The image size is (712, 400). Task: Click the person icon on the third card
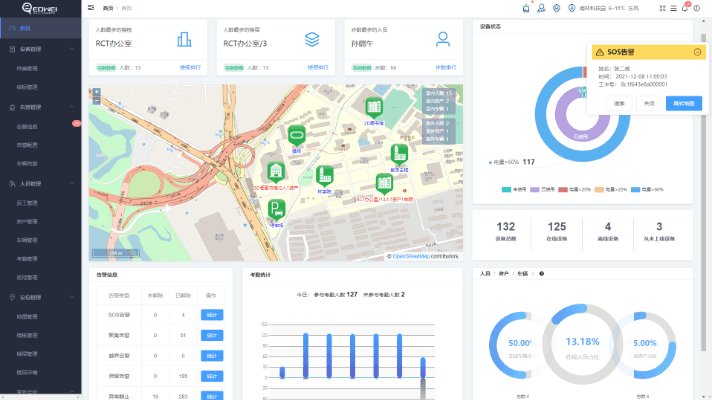pos(443,40)
